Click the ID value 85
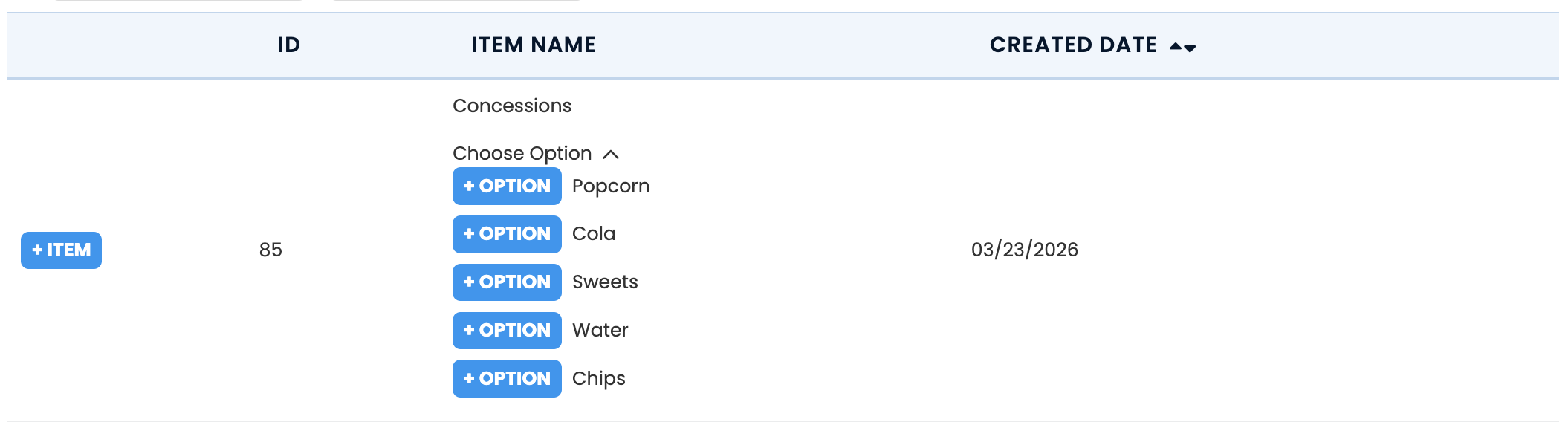 pyautogui.click(x=270, y=250)
